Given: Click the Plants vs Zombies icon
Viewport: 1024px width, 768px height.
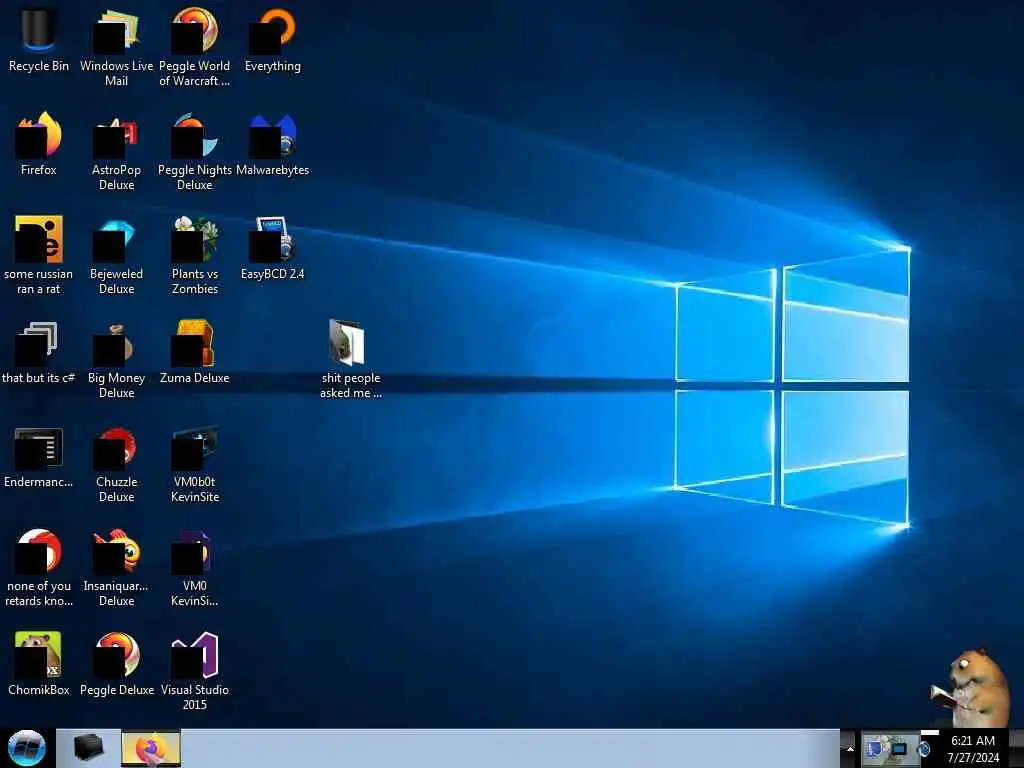Looking at the screenshot, I should click(195, 255).
